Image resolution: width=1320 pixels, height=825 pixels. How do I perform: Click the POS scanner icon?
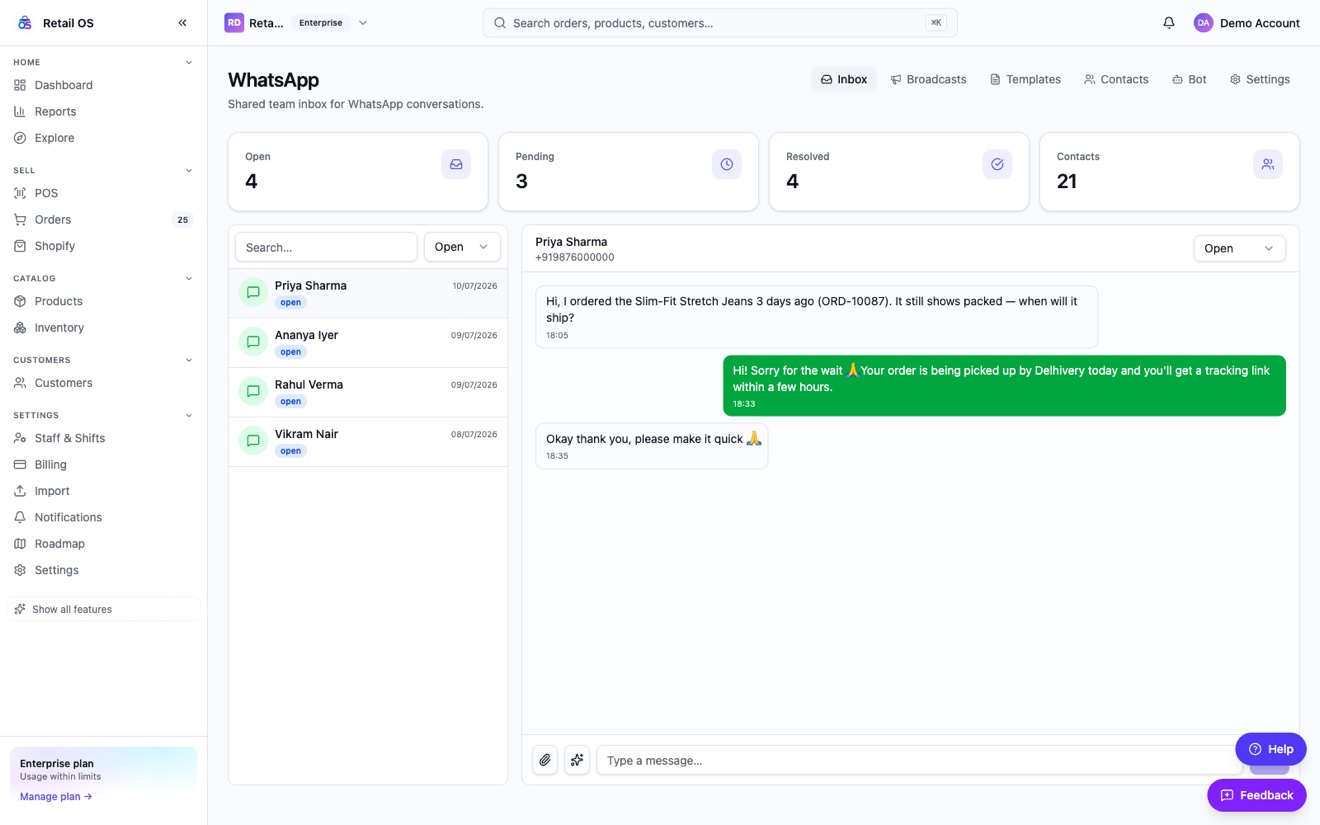click(20, 193)
